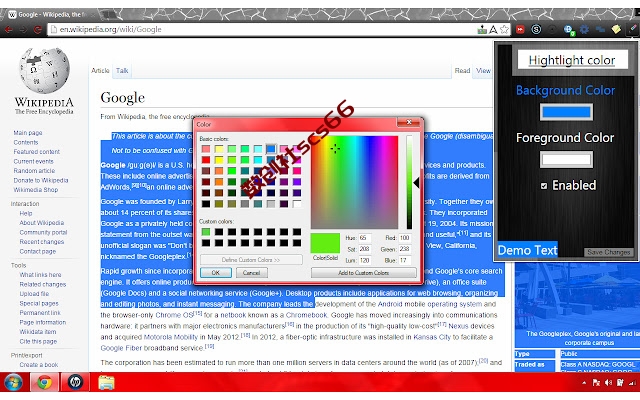Switch to the Talk tab
Image resolution: width=640 pixels, height=400 pixels.
pyautogui.click(x=122, y=71)
